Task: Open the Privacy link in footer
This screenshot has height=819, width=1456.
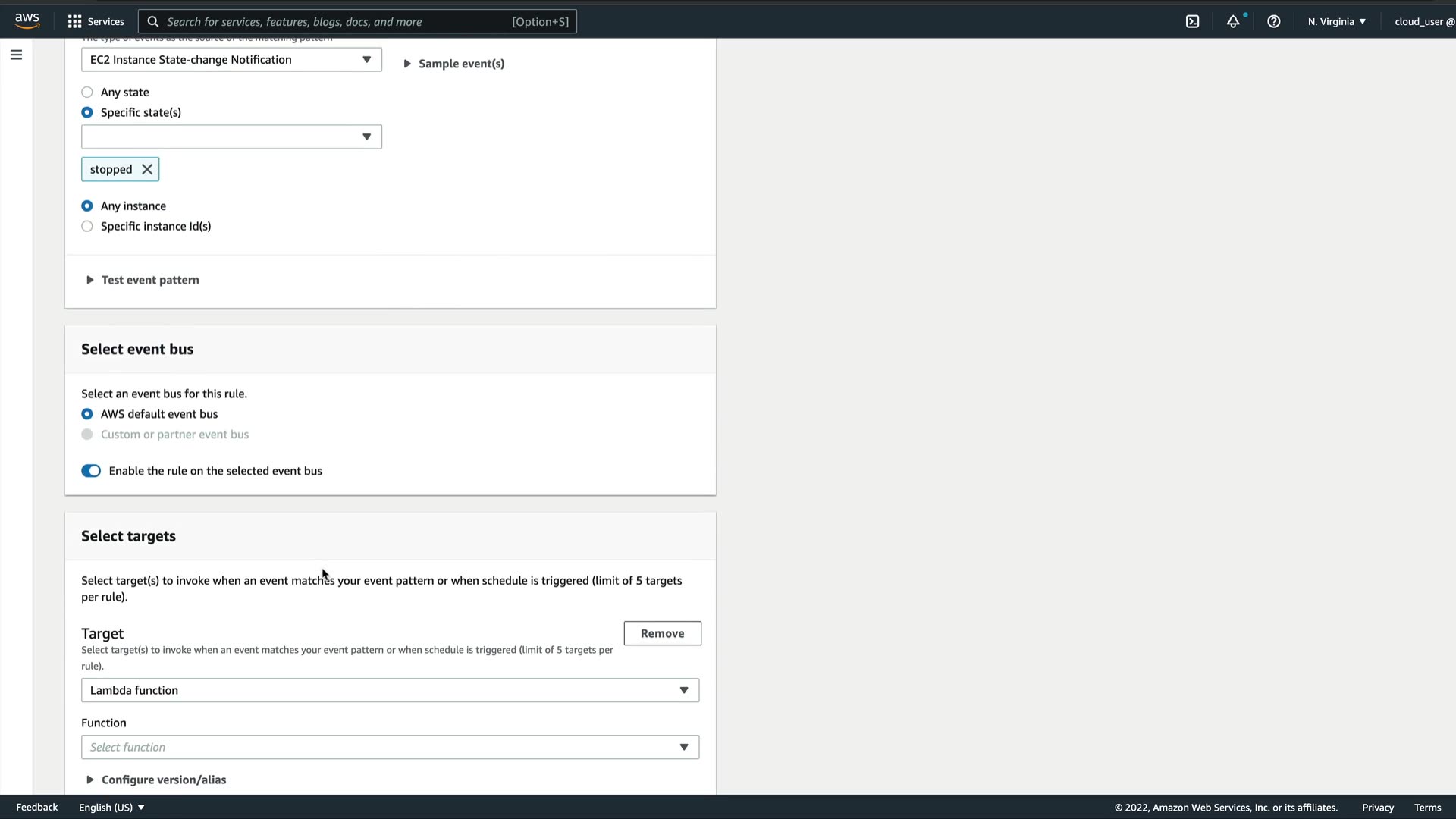Action: (1377, 807)
